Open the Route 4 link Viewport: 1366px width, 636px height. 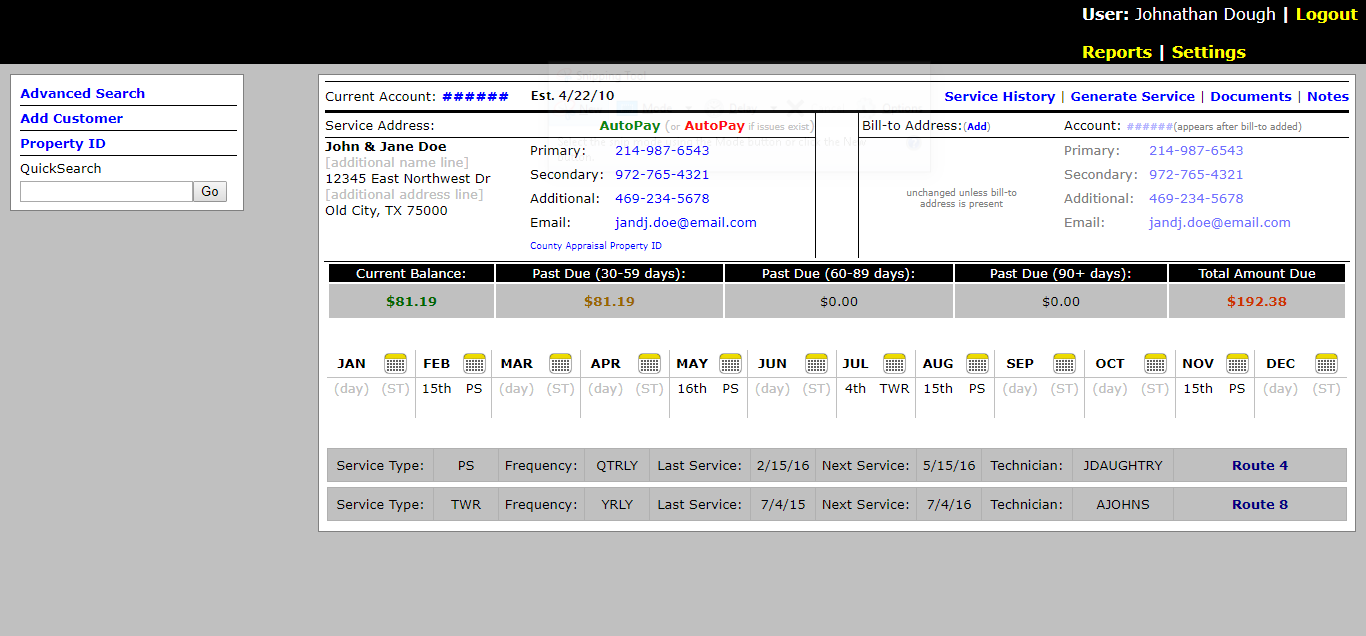(x=1259, y=465)
